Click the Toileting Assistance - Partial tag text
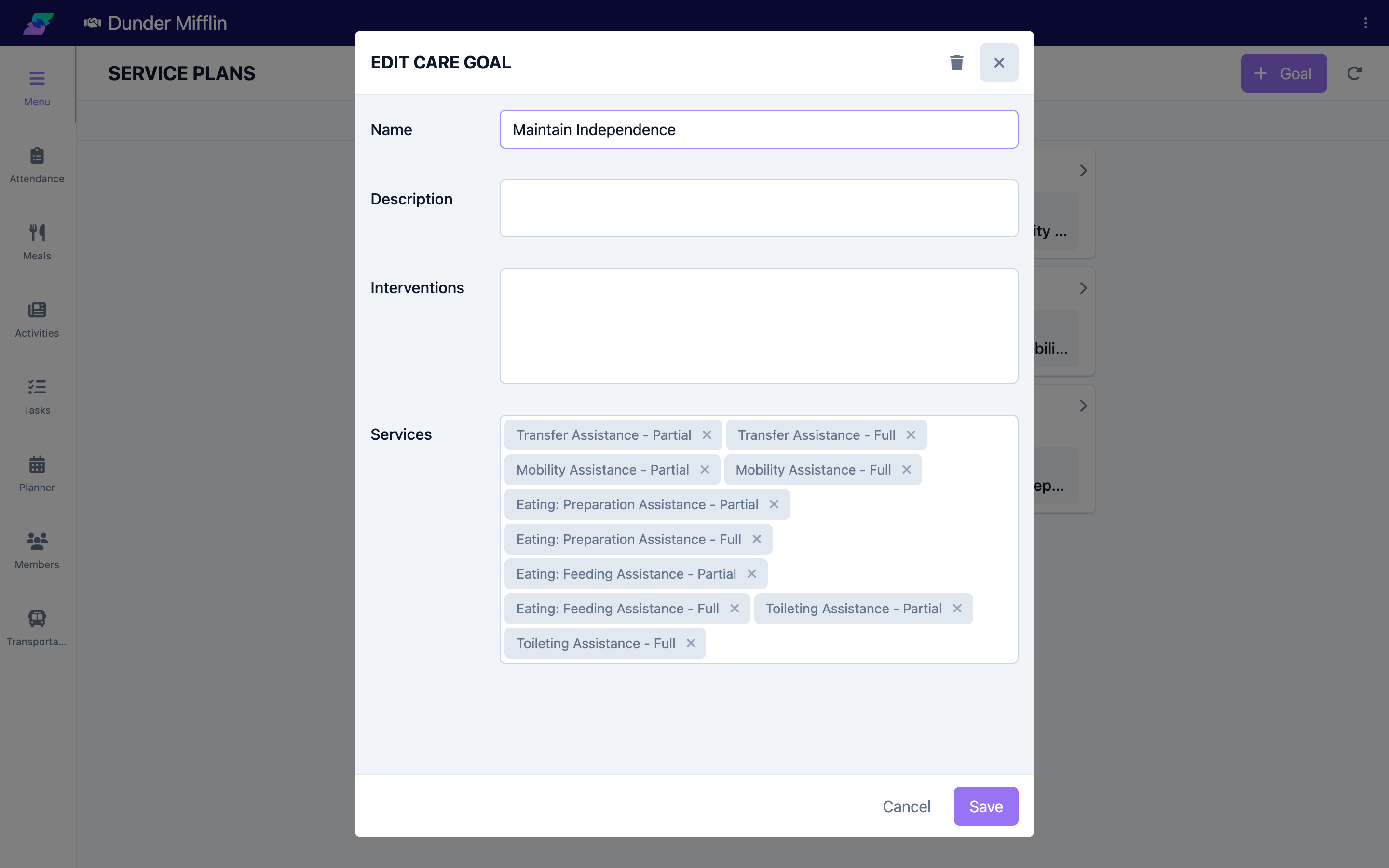Screen dimensions: 1389x868 pos(853,609)
